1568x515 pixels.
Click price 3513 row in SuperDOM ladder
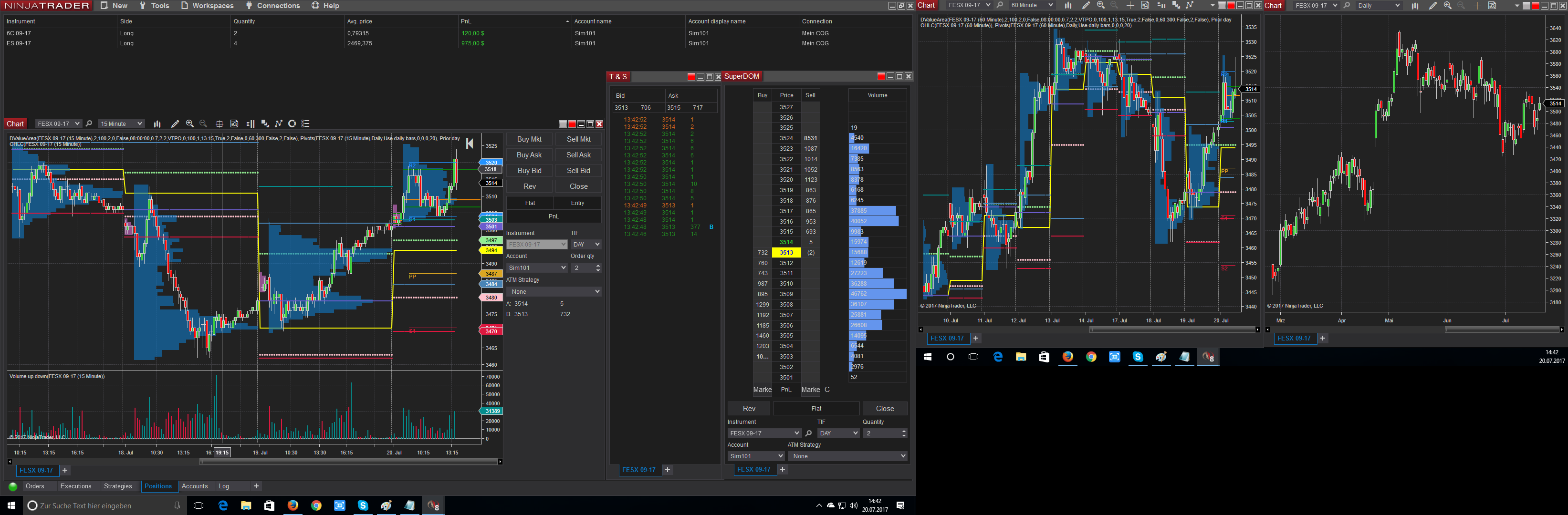pyautogui.click(x=786, y=252)
